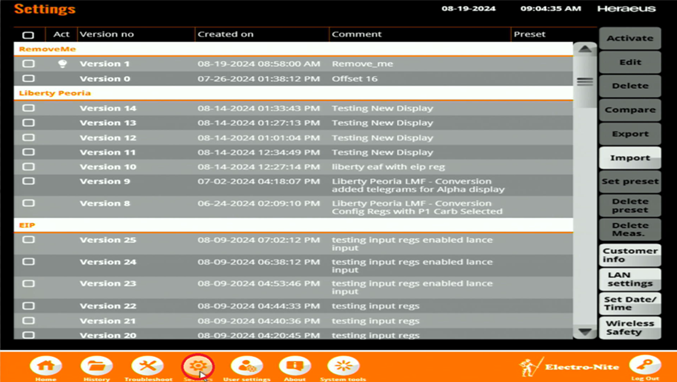This screenshot has height=382, width=677.
Task: Toggle the select-all checkbox in header
Action: 28,35
